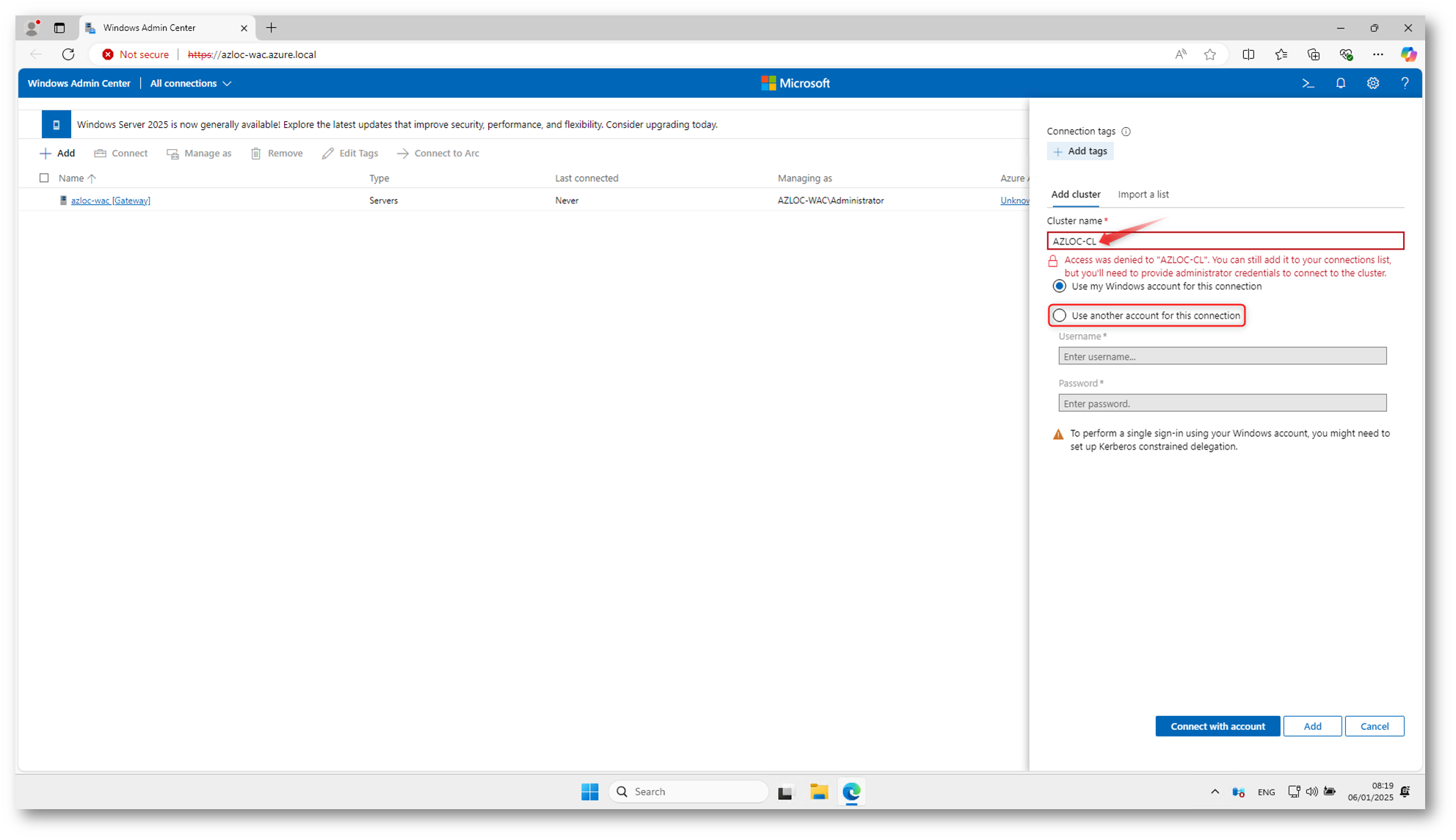Click Remove in the toolbar
This screenshot has height=840, width=1456.
[277, 153]
